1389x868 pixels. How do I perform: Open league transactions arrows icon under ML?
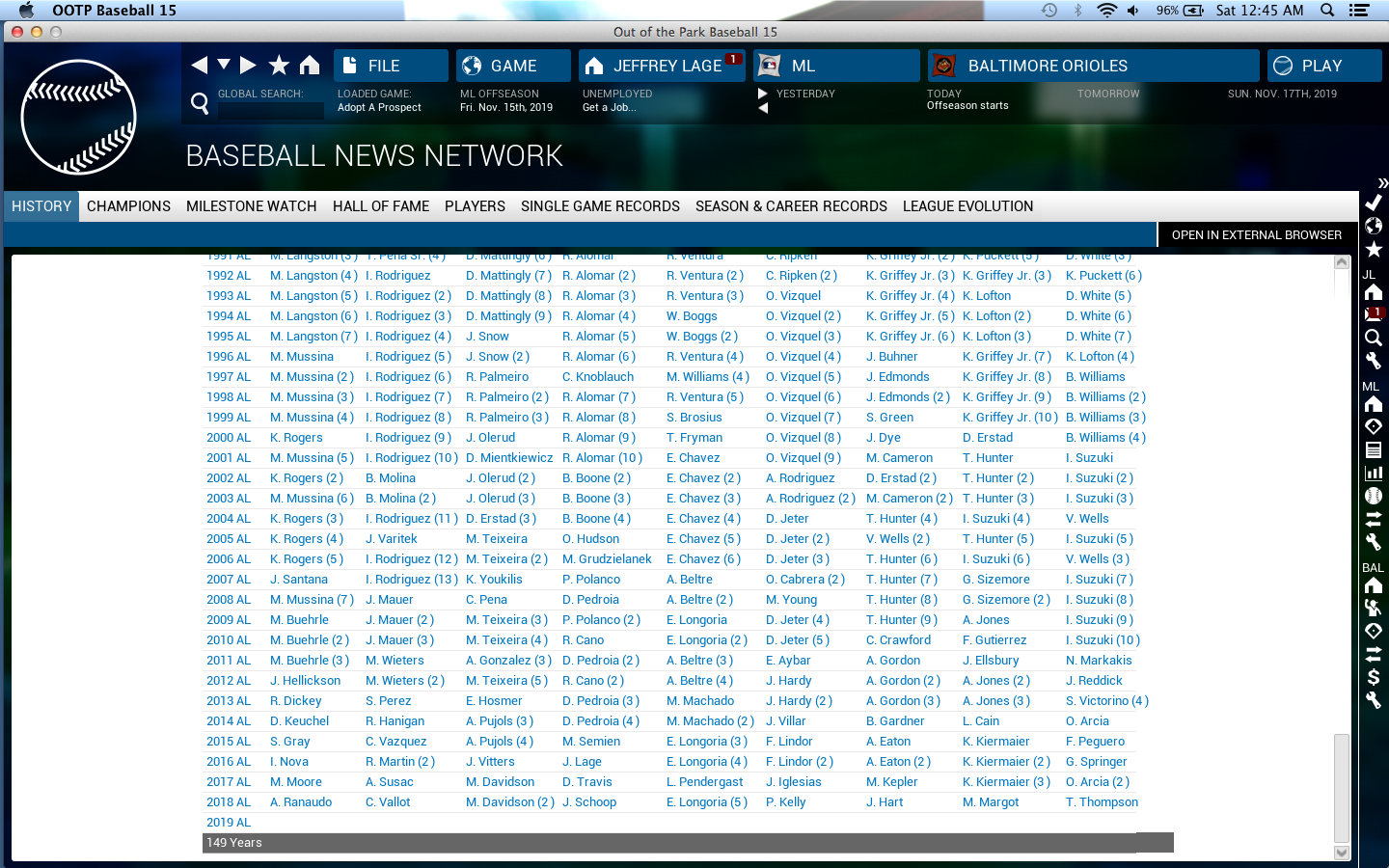1374,519
